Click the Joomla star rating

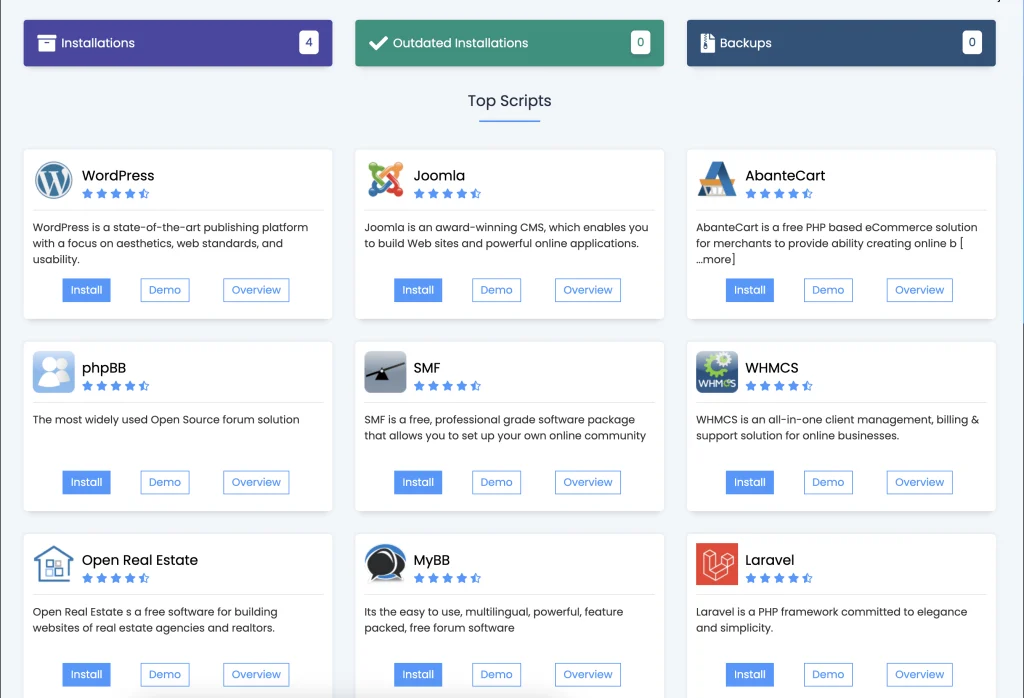447,194
